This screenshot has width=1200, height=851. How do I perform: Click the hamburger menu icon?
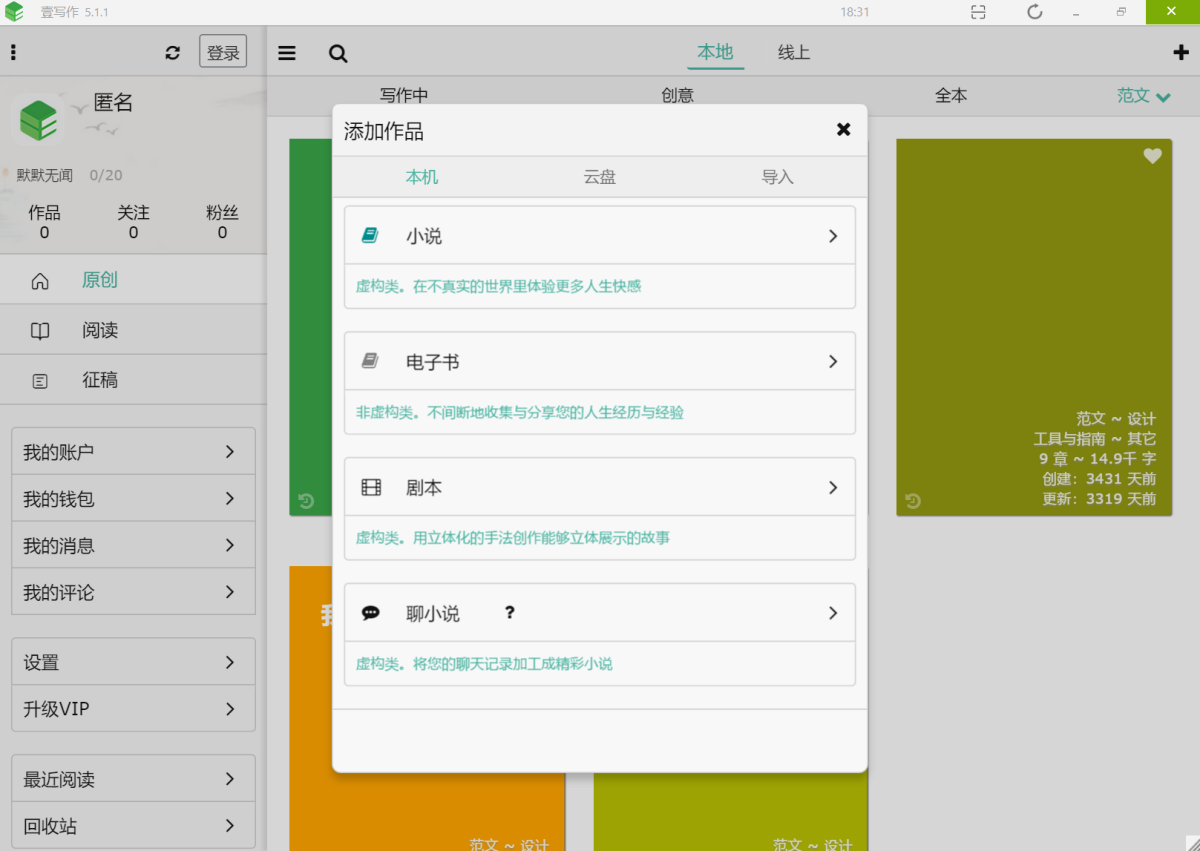287,53
